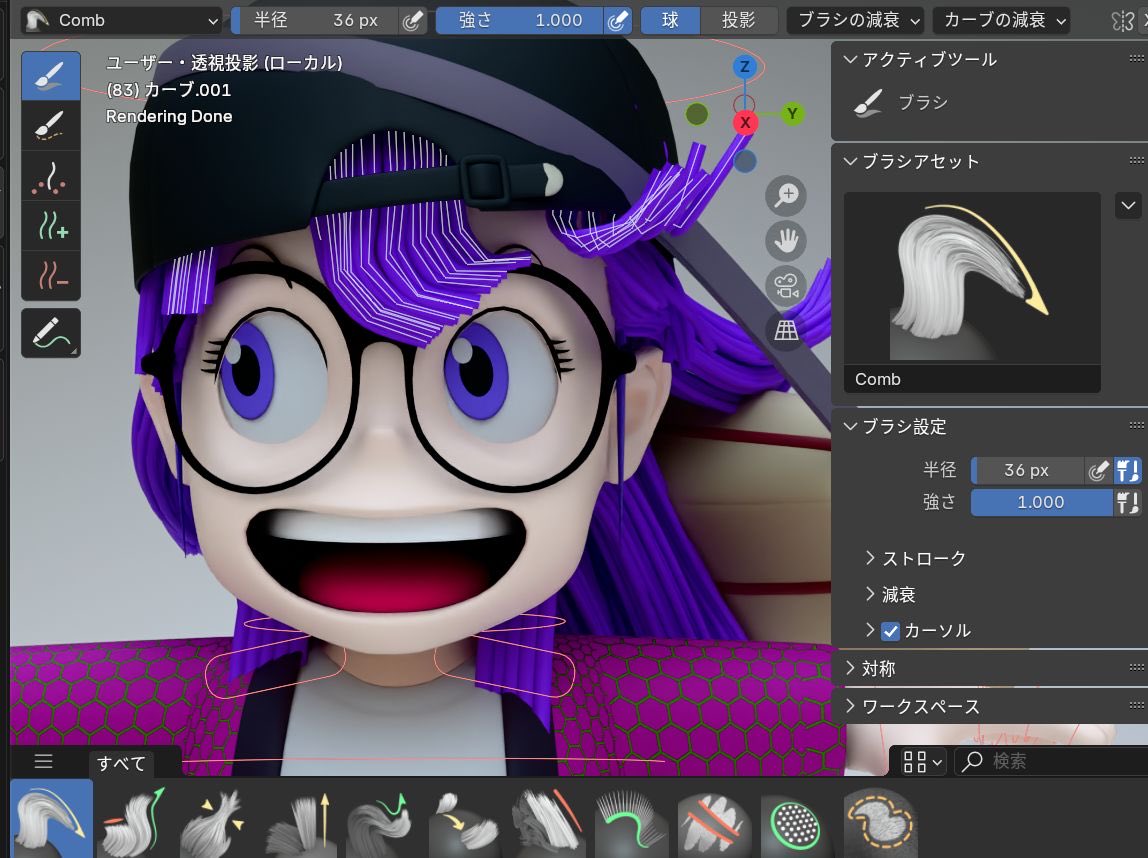Open the カーブの減衰 dropdown
This screenshot has height=858, width=1148.
(1001, 20)
